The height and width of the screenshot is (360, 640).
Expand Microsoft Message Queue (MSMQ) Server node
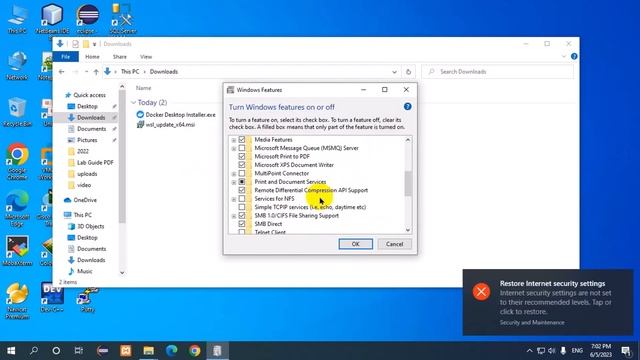click(x=234, y=149)
